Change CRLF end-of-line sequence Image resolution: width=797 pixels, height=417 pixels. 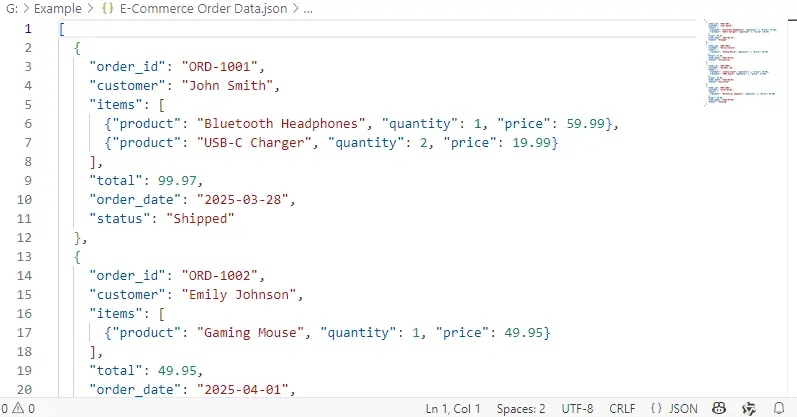tap(622, 409)
